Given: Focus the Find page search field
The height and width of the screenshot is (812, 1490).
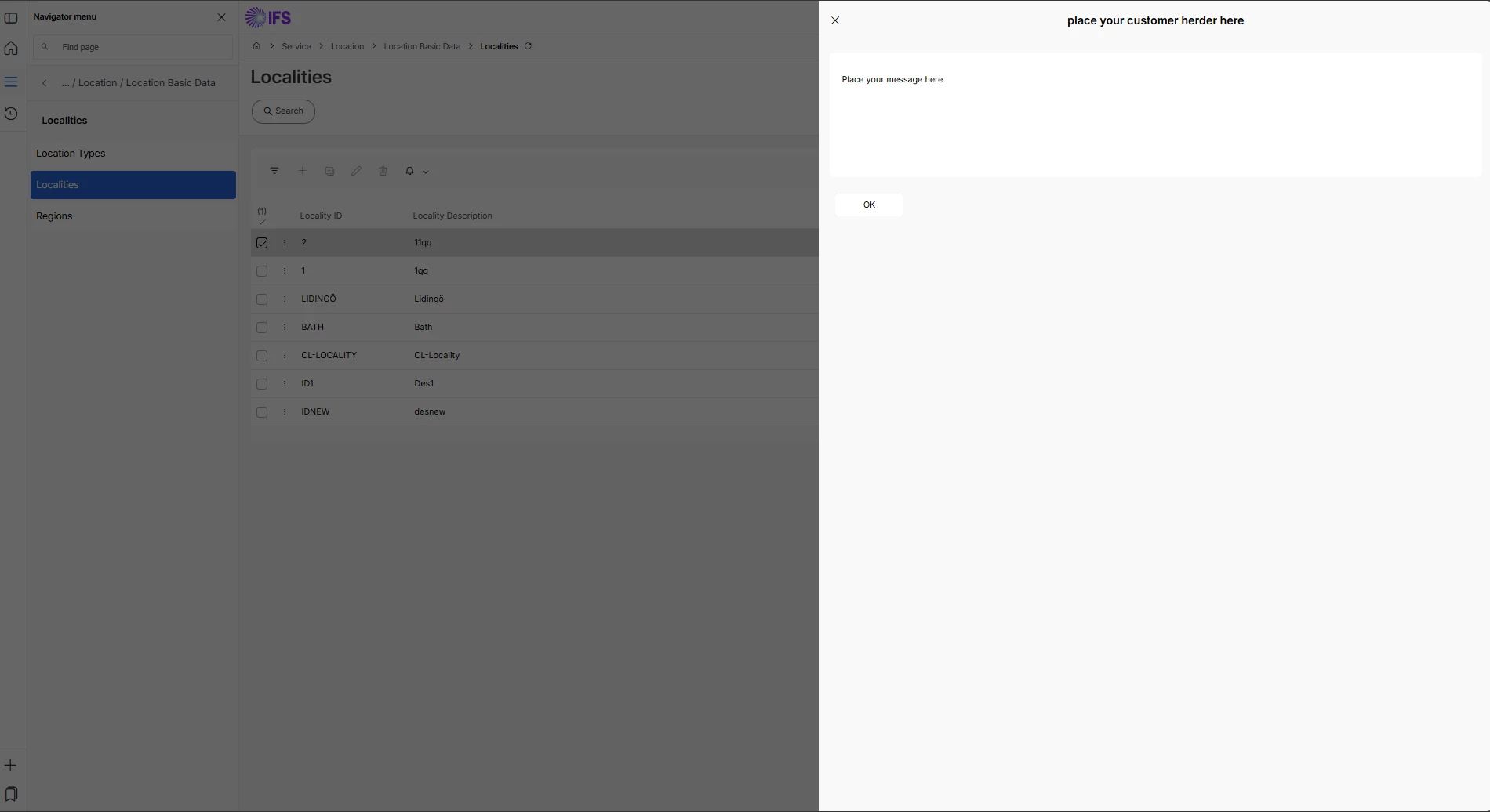Looking at the screenshot, I should click(x=133, y=47).
